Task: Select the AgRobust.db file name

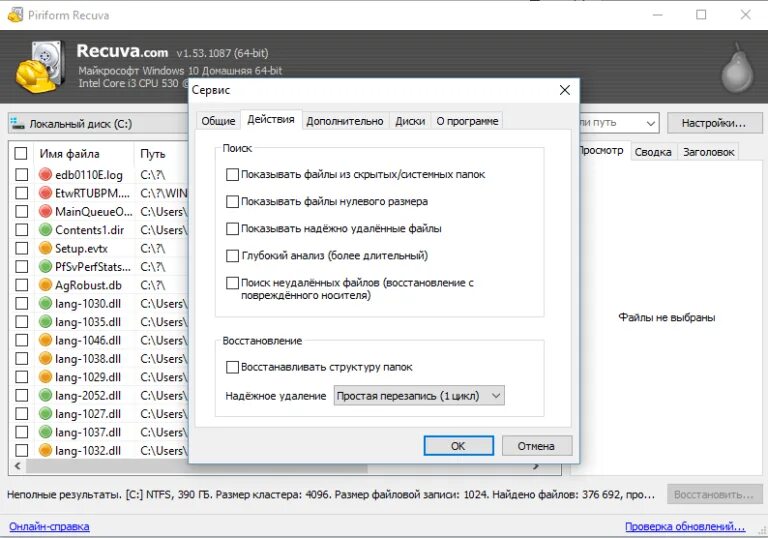Action: pyautogui.click(x=88, y=285)
